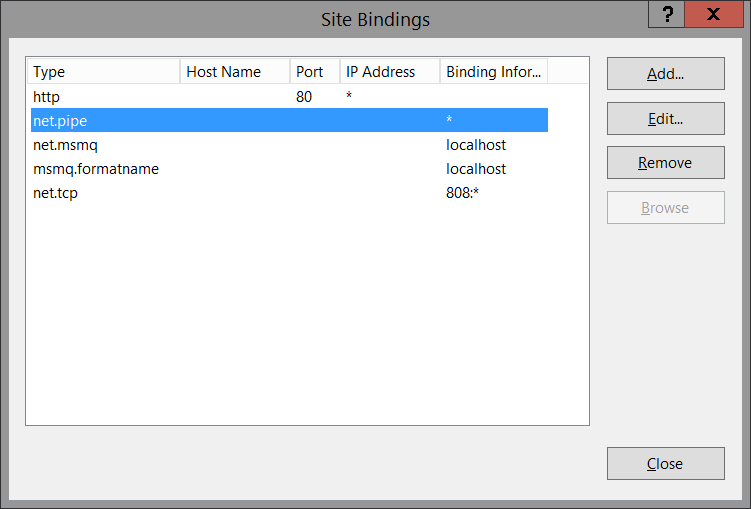Screen dimensions: 751x509
Task: Click the help question mark icon
Action: click(667, 14)
